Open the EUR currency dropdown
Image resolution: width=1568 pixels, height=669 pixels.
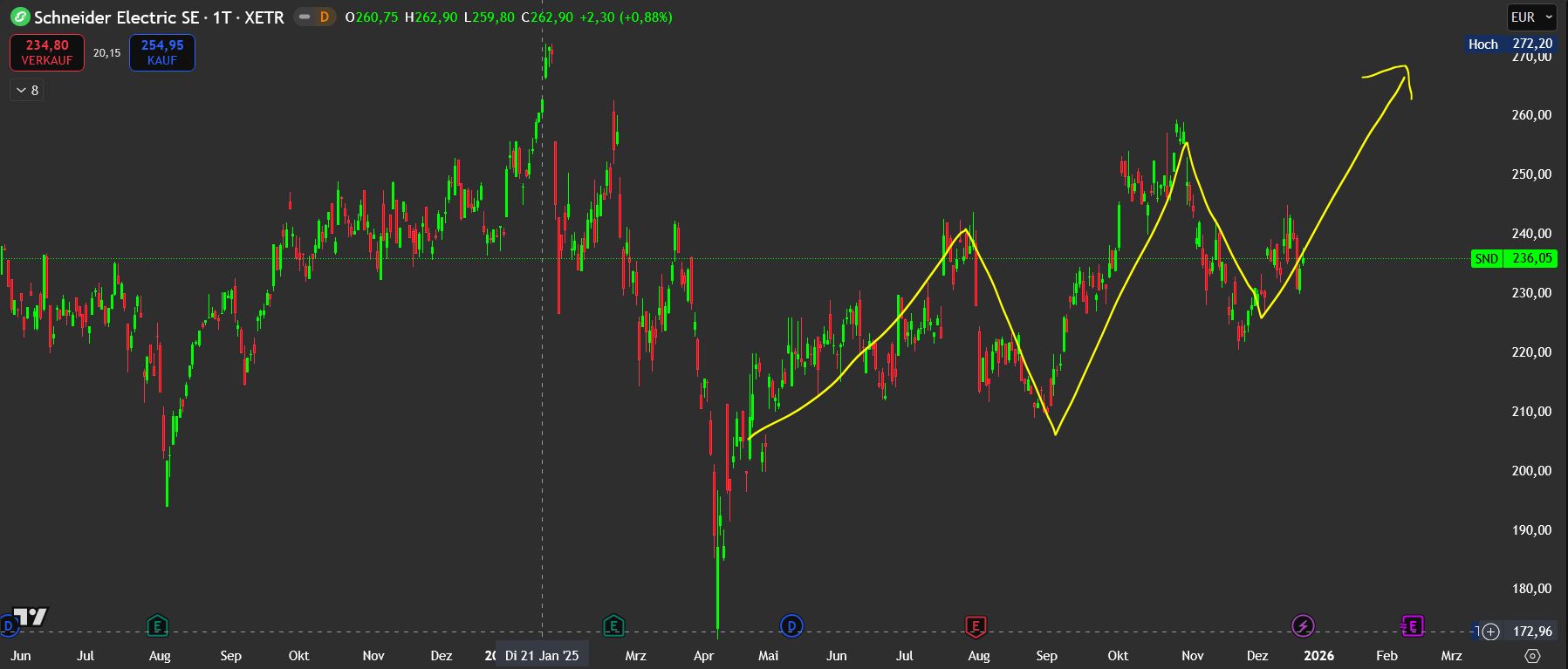point(1531,17)
